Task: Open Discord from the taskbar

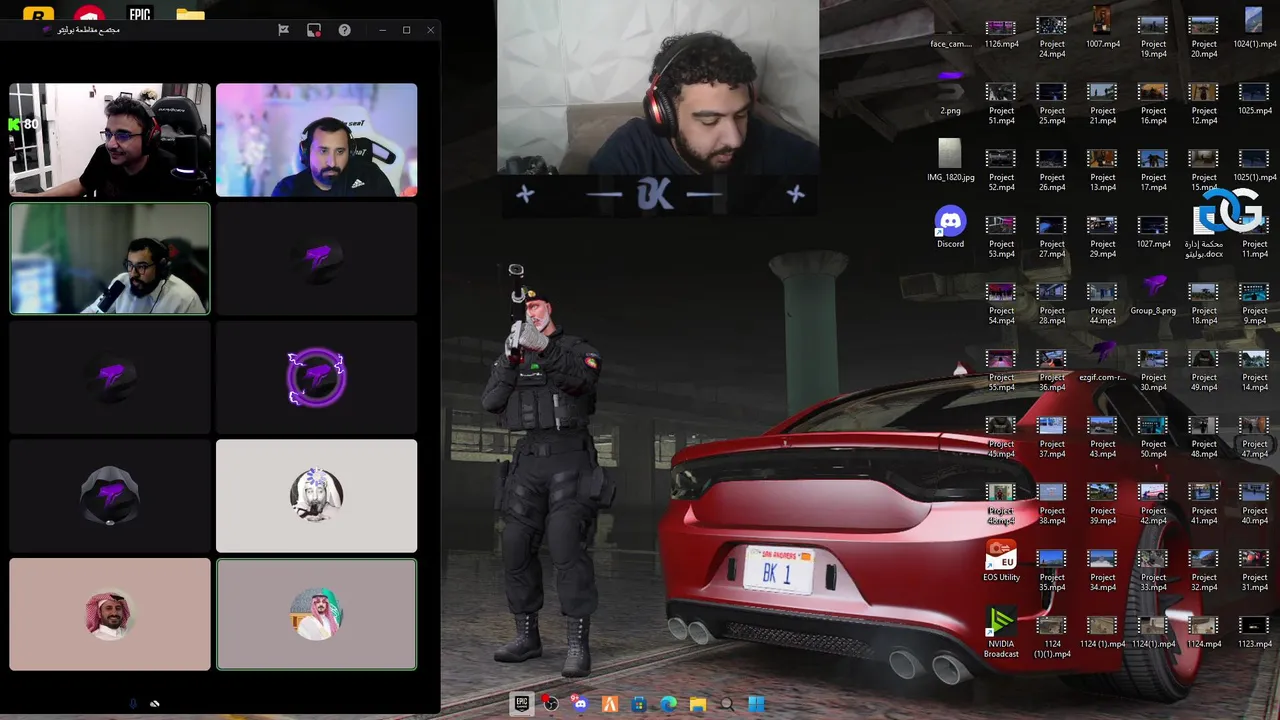Action: tap(580, 704)
